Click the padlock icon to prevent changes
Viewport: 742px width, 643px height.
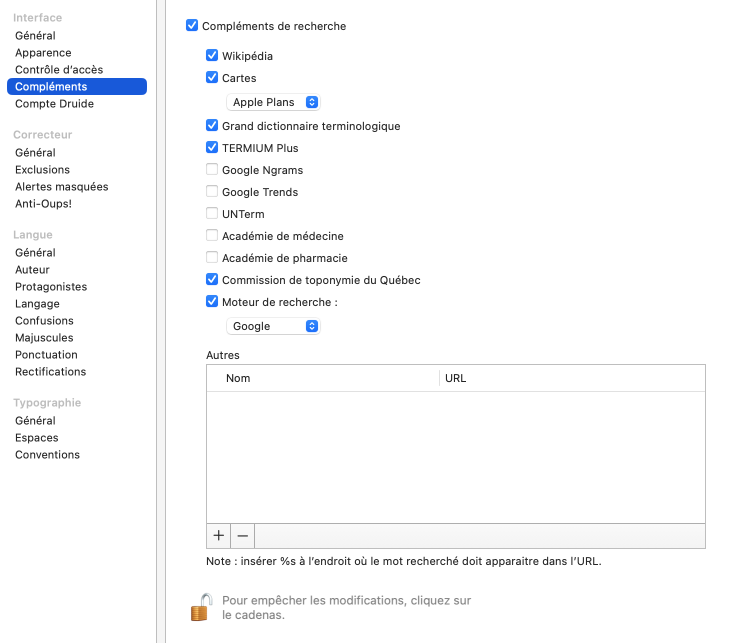click(201, 606)
